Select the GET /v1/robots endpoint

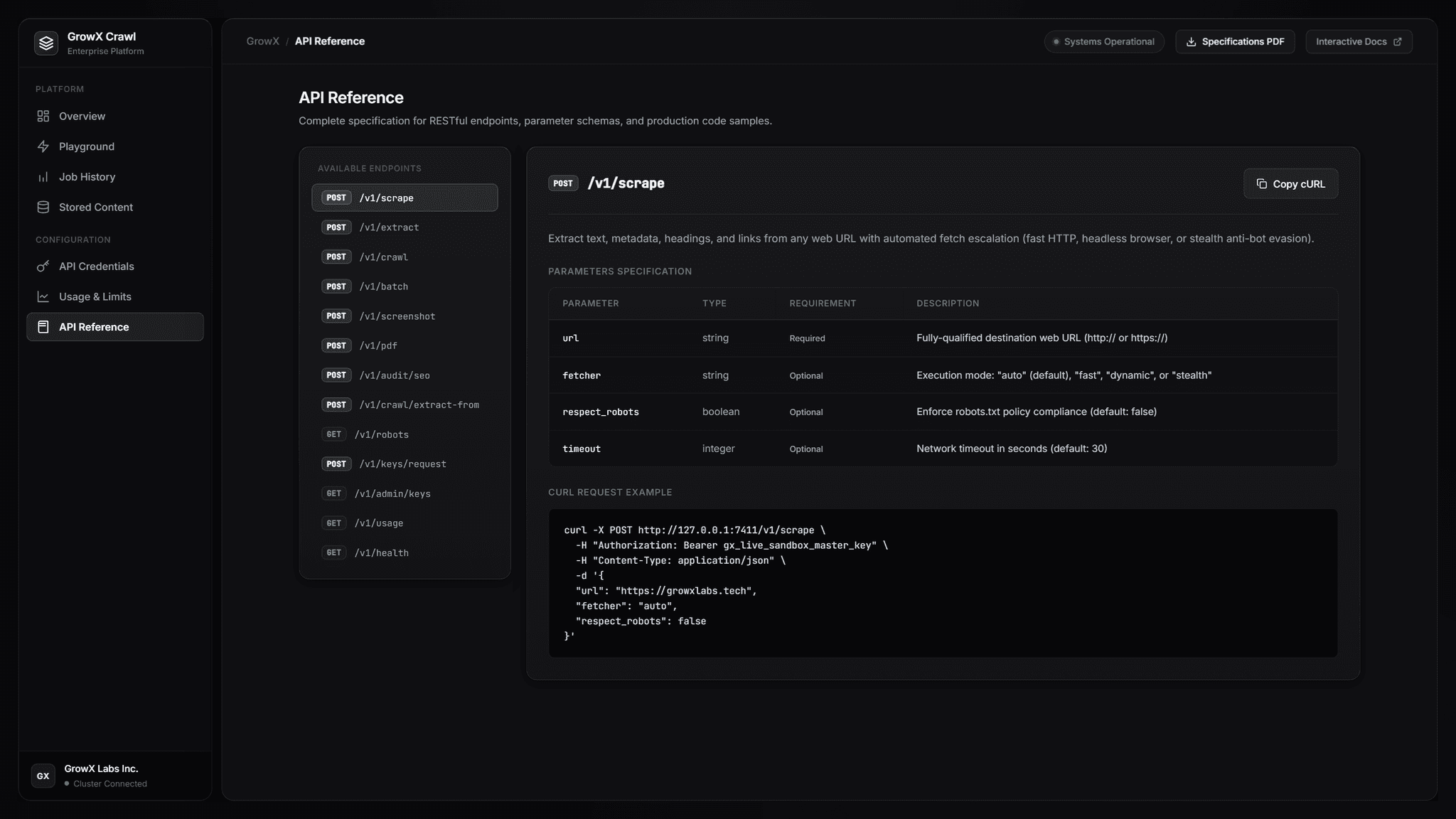pyautogui.click(x=405, y=434)
